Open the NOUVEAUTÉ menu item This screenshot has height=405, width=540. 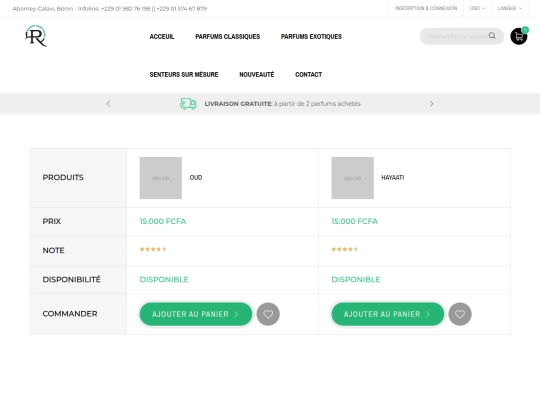[x=257, y=74]
